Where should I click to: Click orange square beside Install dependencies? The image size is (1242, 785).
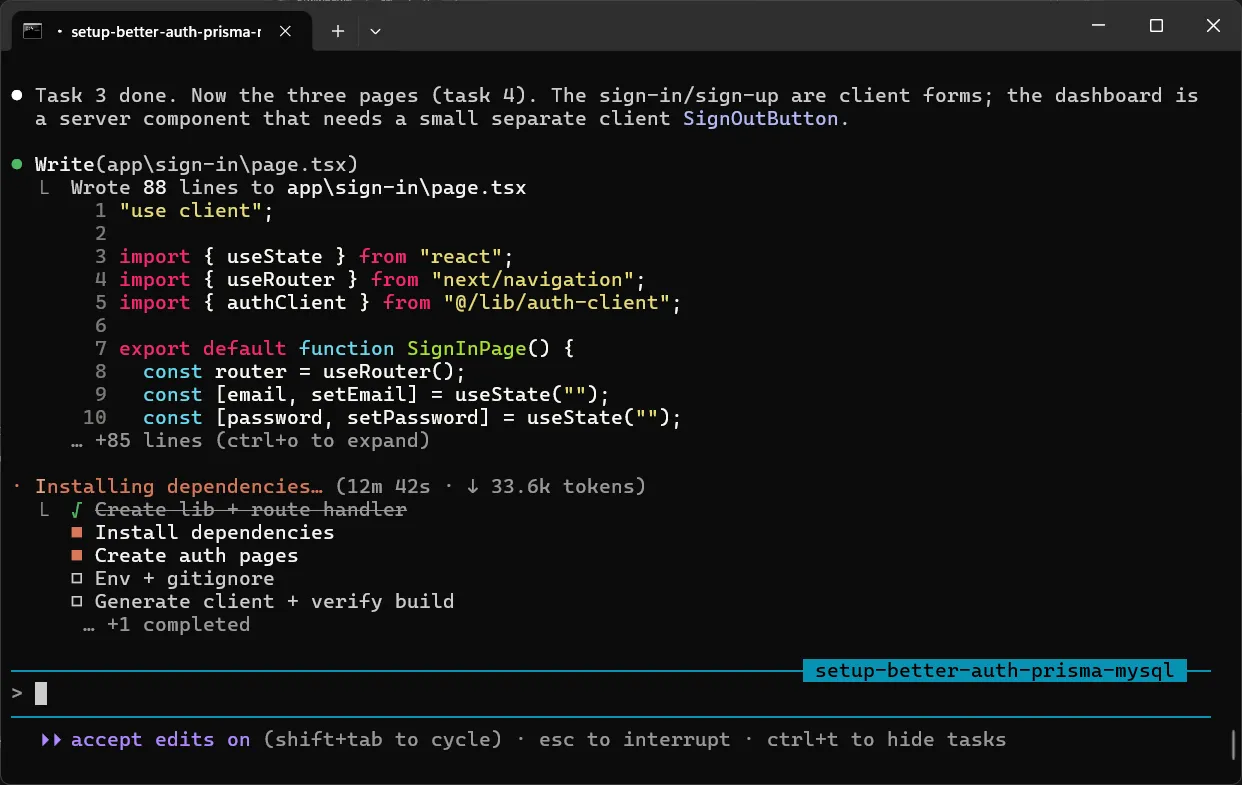(77, 533)
